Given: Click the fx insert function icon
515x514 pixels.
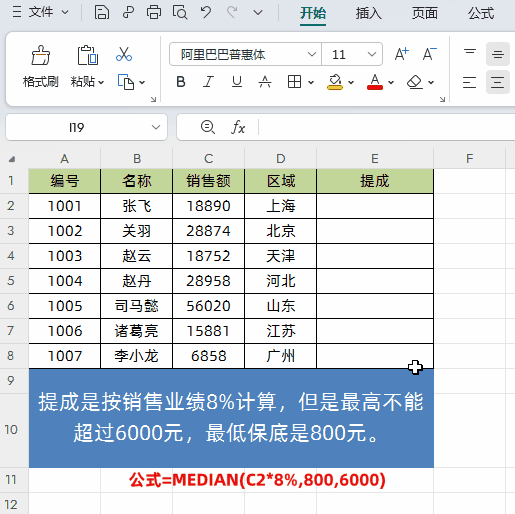Looking at the screenshot, I should coord(238,127).
